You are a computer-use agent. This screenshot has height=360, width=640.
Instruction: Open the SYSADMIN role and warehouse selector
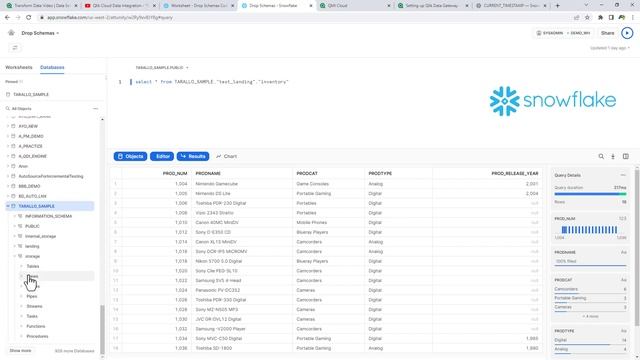click(x=563, y=33)
